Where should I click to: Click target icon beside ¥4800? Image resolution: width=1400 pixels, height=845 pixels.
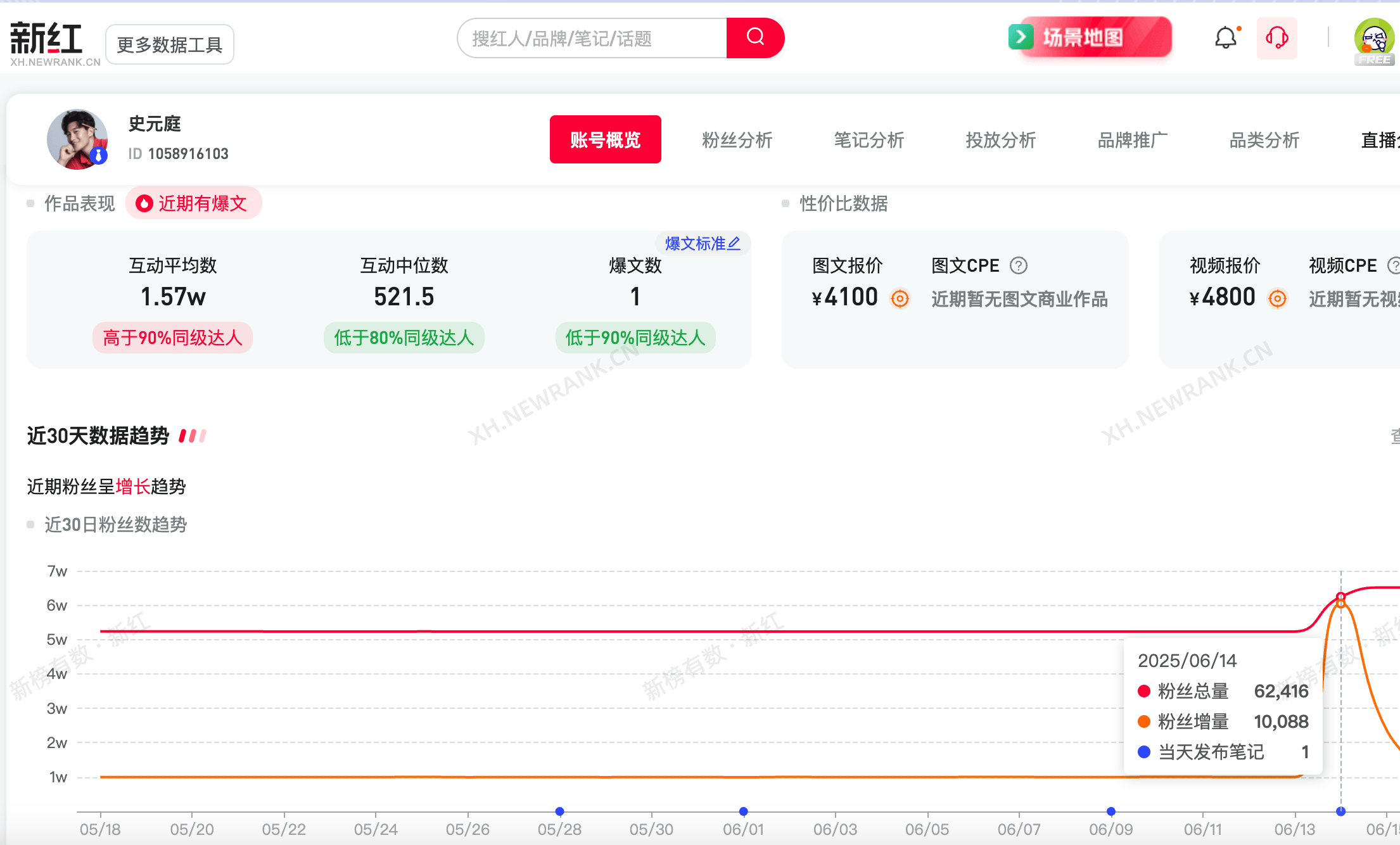tap(1278, 298)
